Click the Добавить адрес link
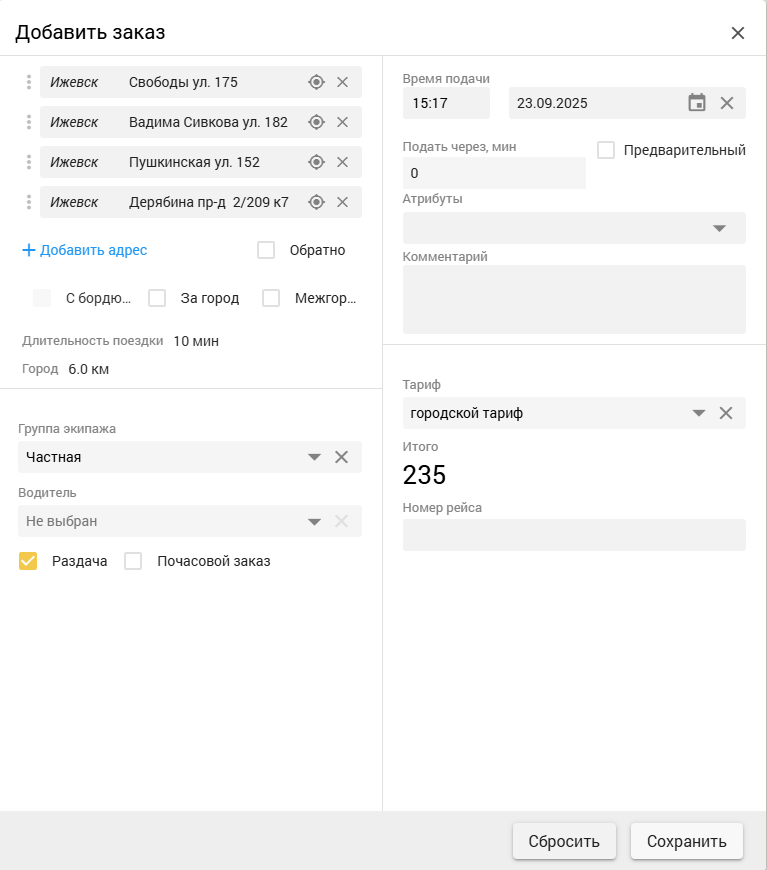Screen dimensions: 767x870 [85, 250]
